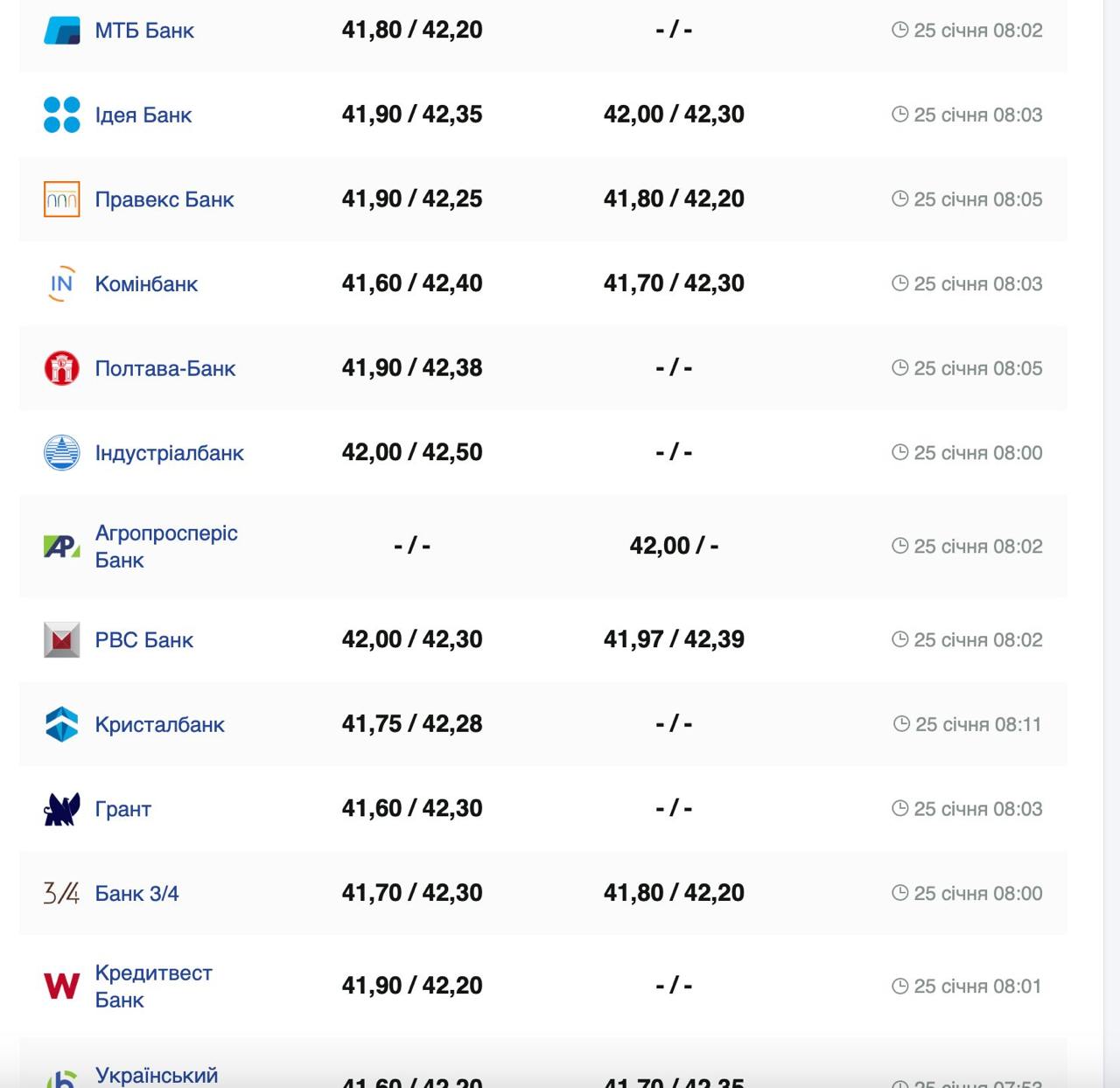
Task: Click РВС Банк cash rate 42,00 / 42,30
Action: pos(412,639)
